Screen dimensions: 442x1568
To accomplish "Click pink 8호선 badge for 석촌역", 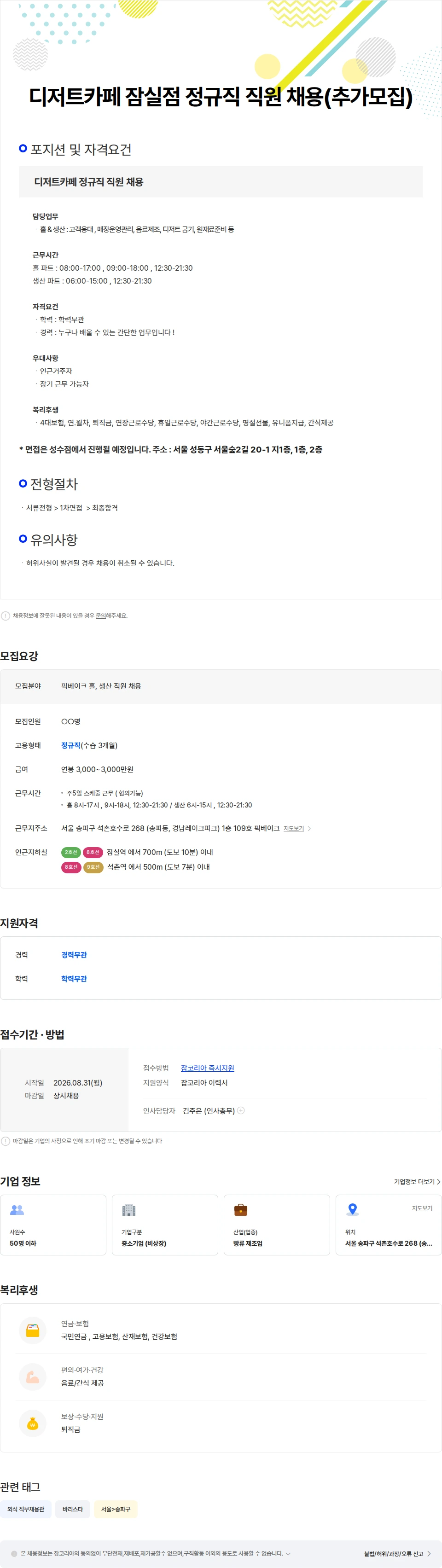I will point(71,867).
